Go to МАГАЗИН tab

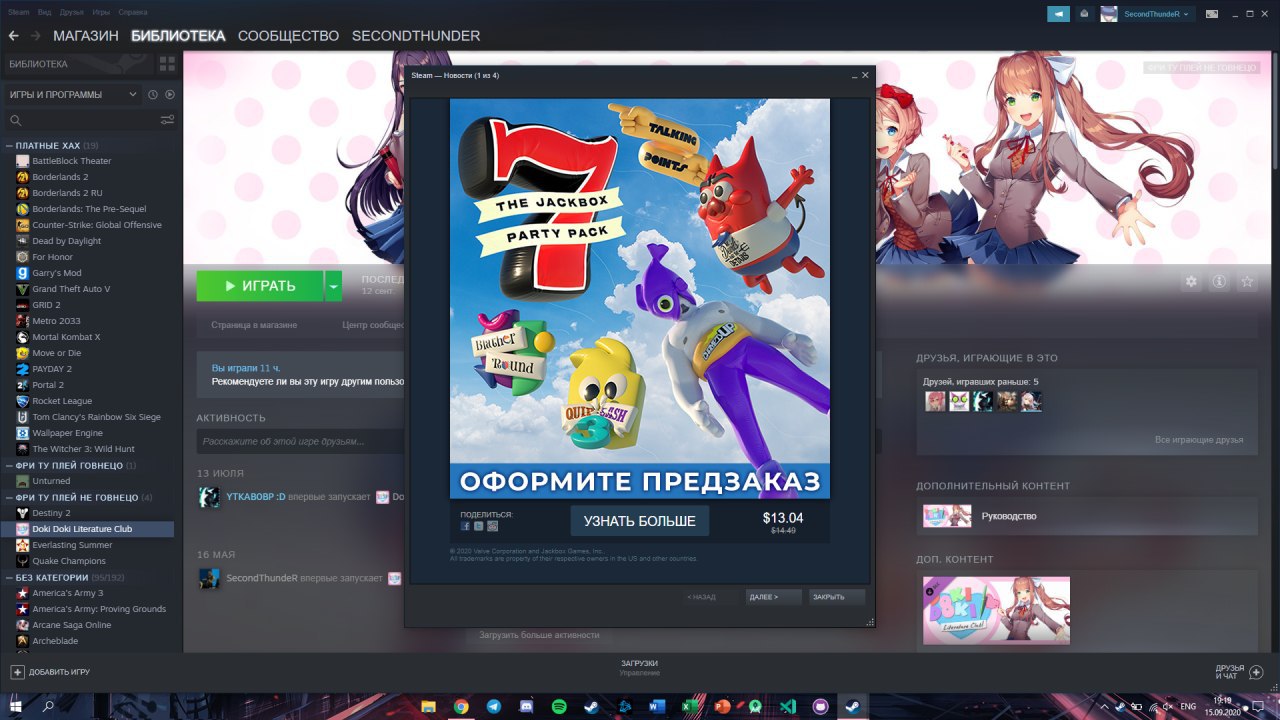coord(86,36)
